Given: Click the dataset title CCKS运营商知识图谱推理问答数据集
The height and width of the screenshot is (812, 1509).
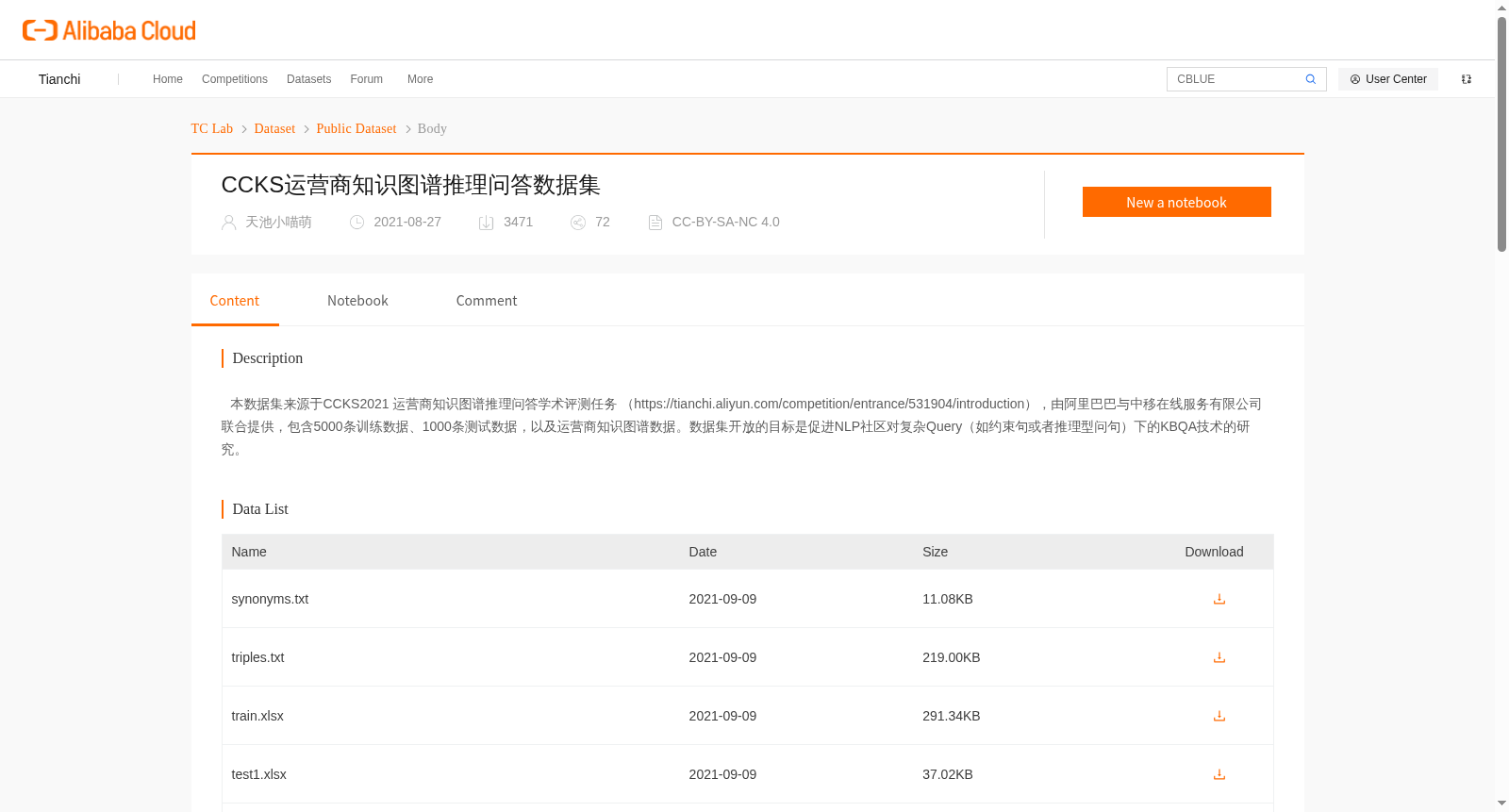Looking at the screenshot, I should [x=411, y=185].
